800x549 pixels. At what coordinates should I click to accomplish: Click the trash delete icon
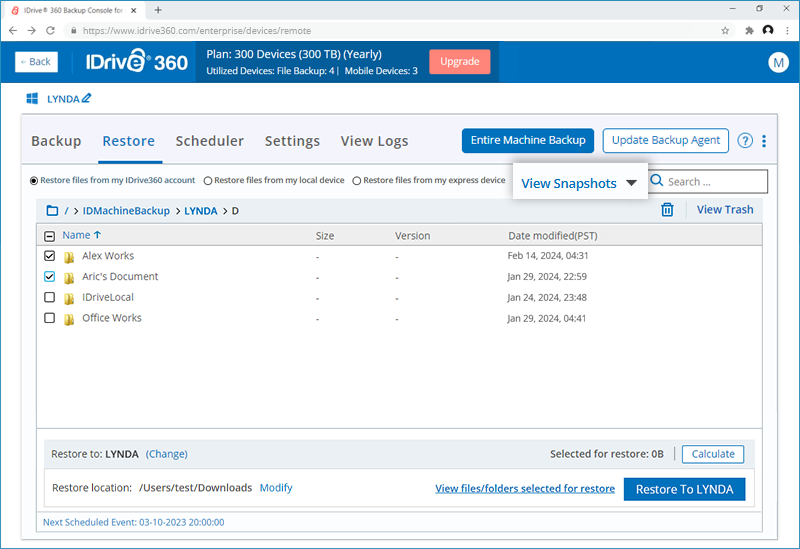(x=667, y=210)
